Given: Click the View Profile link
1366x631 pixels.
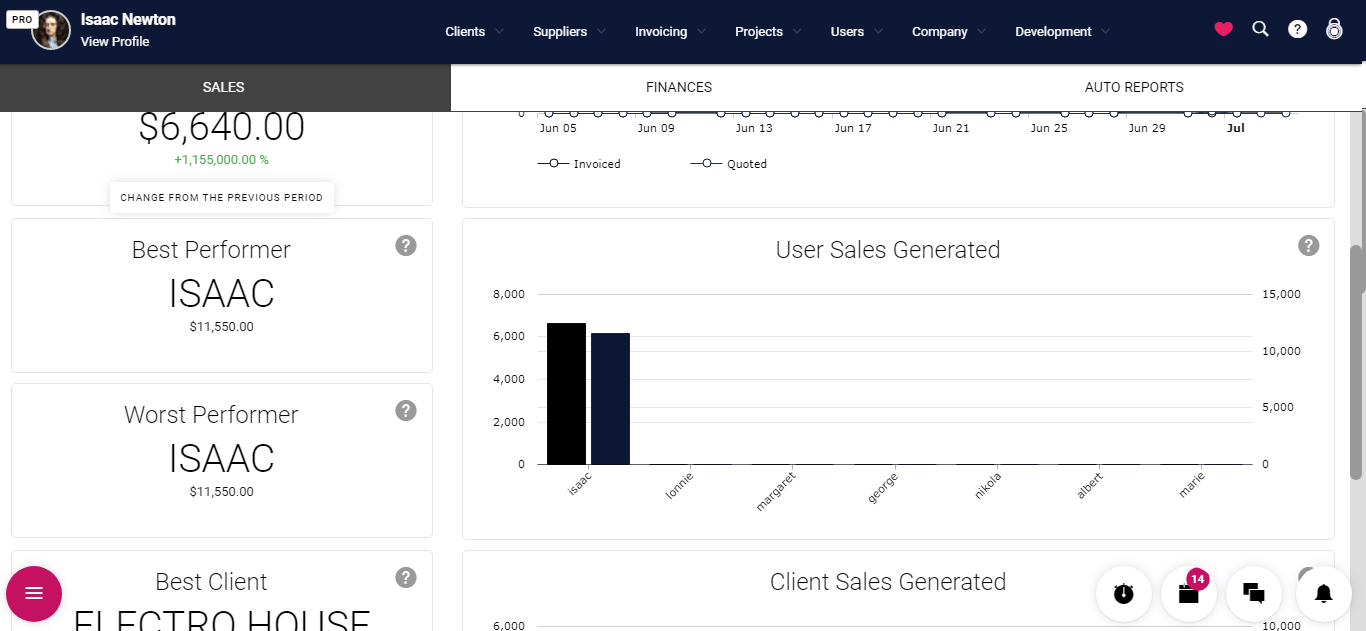Looking at the screenshot, I should [115, 42].
